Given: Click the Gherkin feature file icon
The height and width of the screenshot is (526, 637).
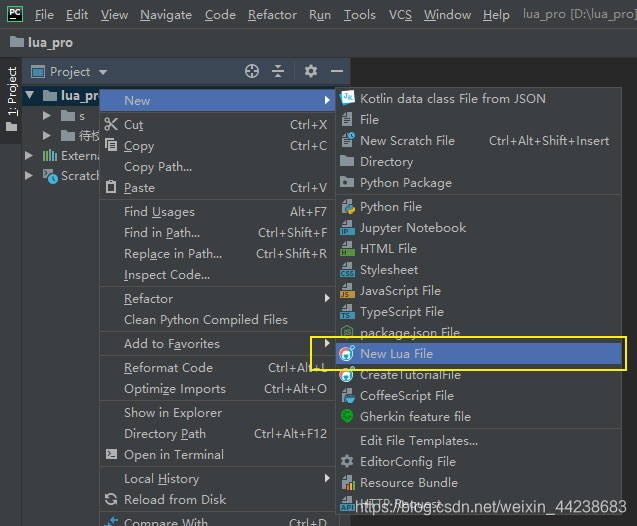Looking at the screenshot, I should (347, 416).
